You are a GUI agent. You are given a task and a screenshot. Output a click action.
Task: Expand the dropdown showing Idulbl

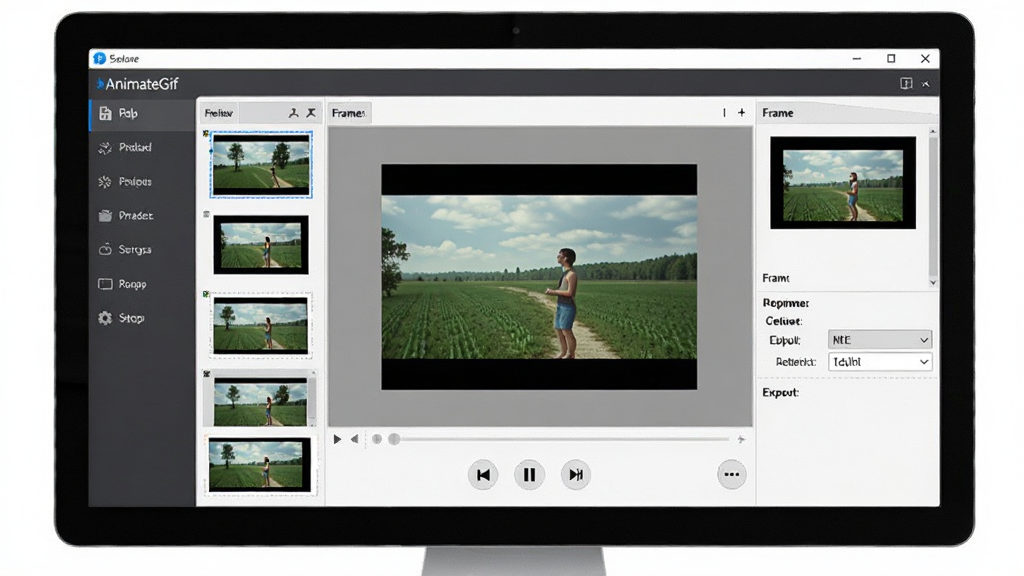(880, 362)
